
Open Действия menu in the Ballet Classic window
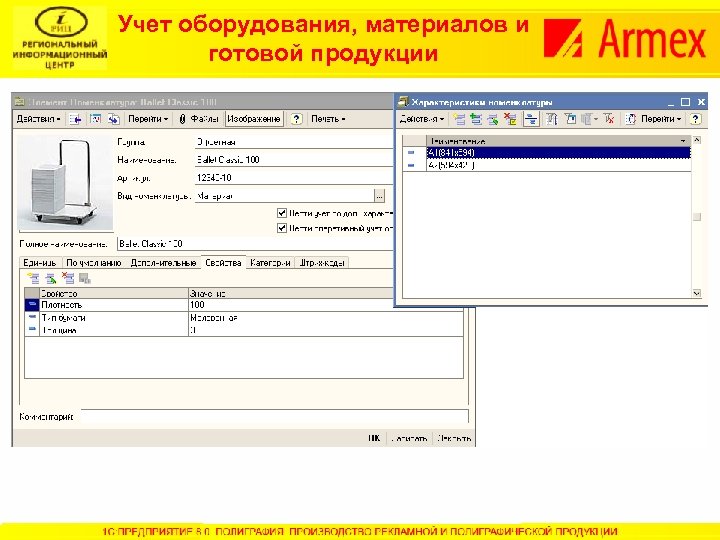38,119
